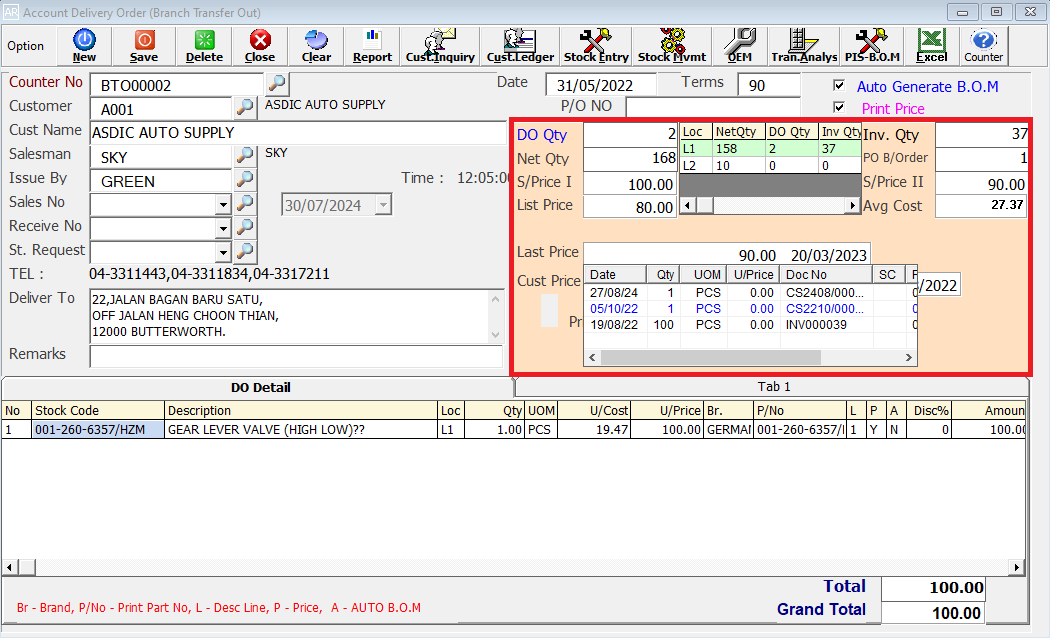Click the Terms field showing 90
The image size is (1050, 638).
769,85
